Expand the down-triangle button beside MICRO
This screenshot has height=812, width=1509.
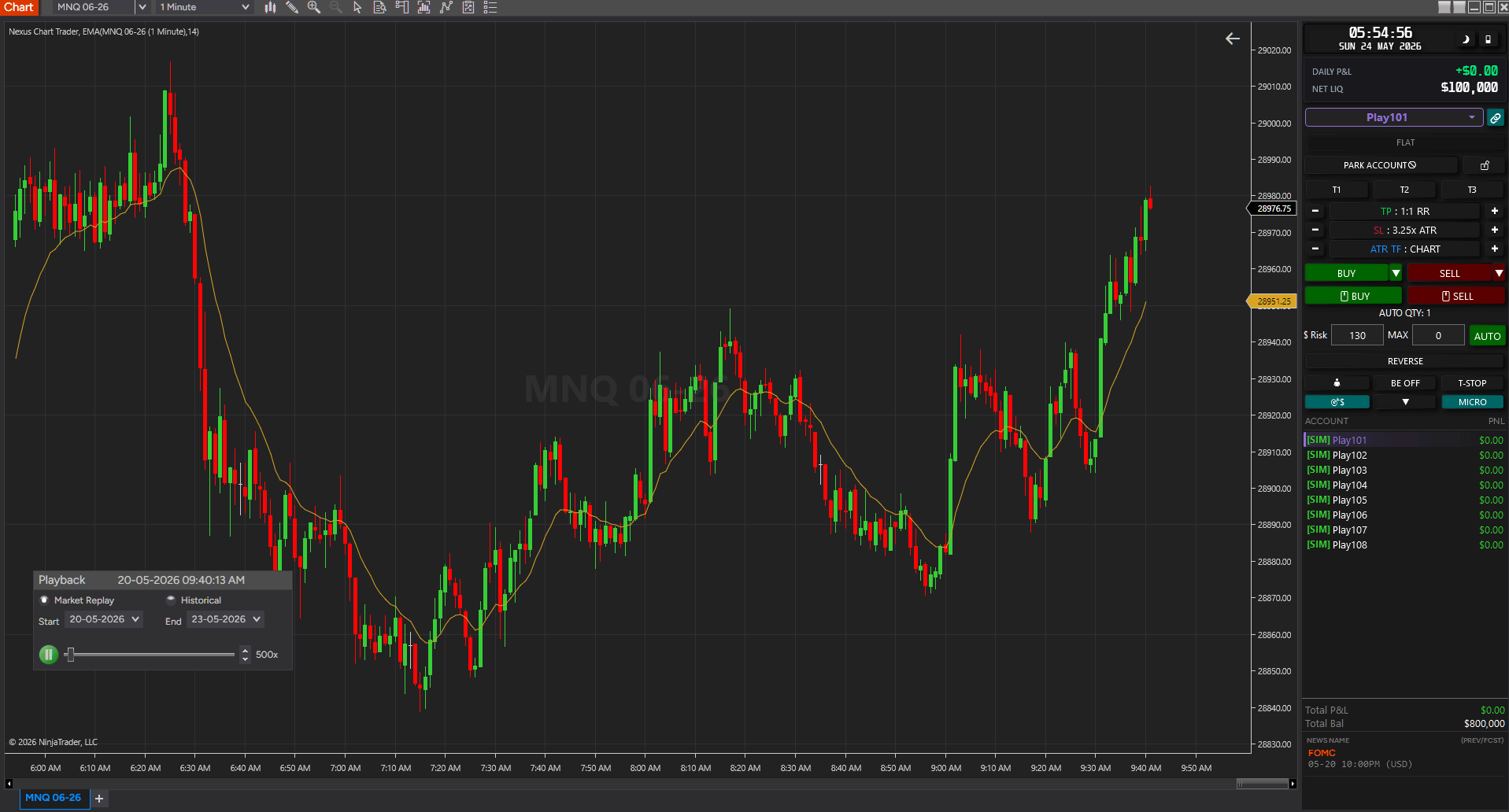(1405, 402)
